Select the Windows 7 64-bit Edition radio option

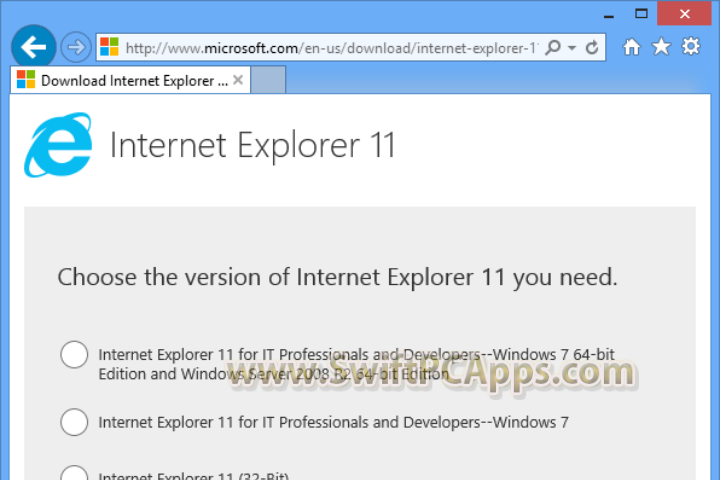click(x=74, y=355)
